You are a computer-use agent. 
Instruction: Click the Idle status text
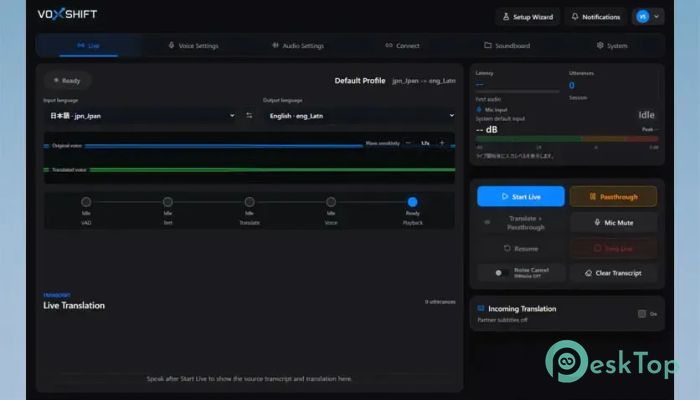click(646, 115)
